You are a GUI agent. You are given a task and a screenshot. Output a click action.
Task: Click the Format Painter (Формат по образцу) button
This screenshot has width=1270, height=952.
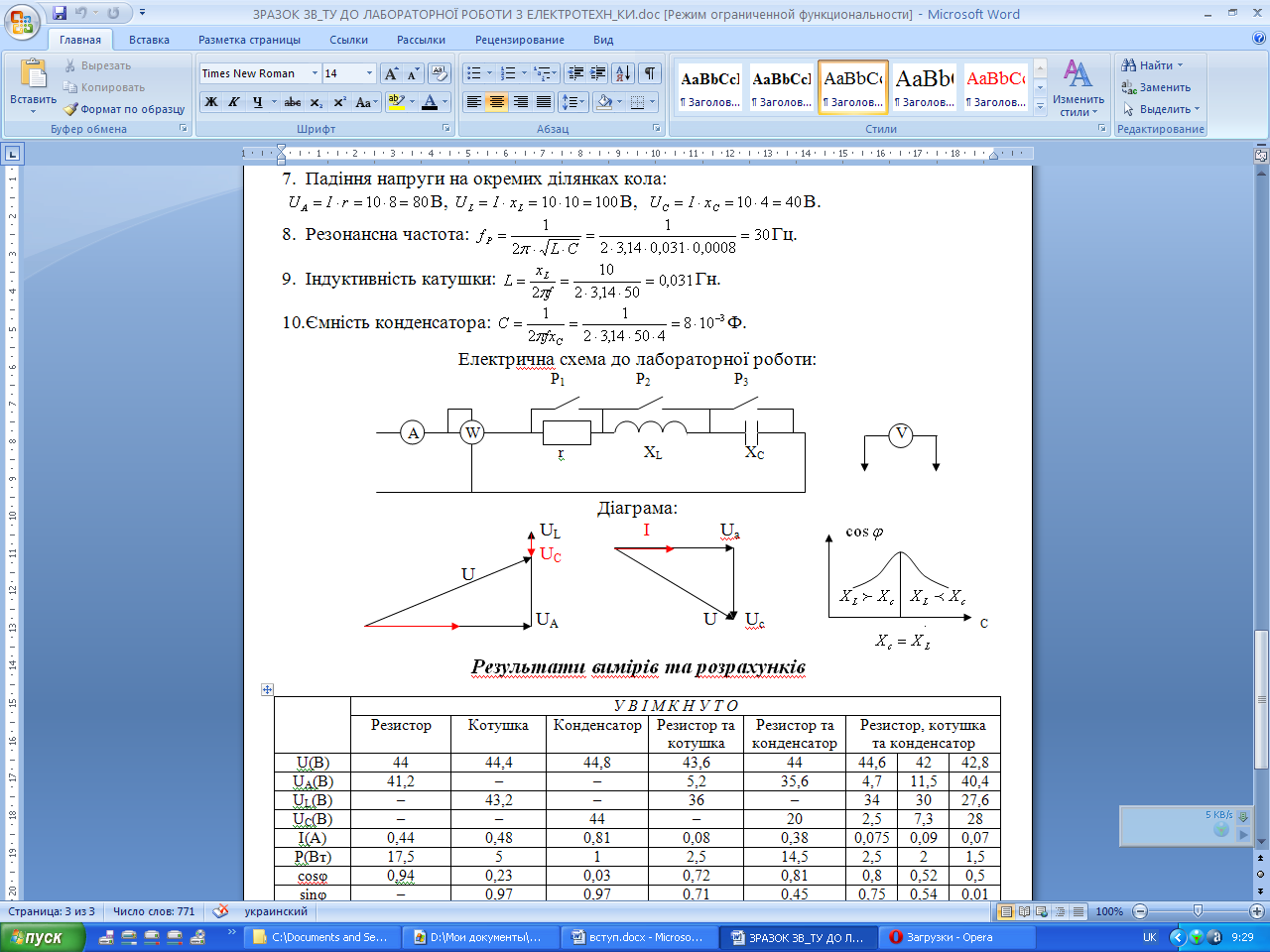click(x=124, y=109)
